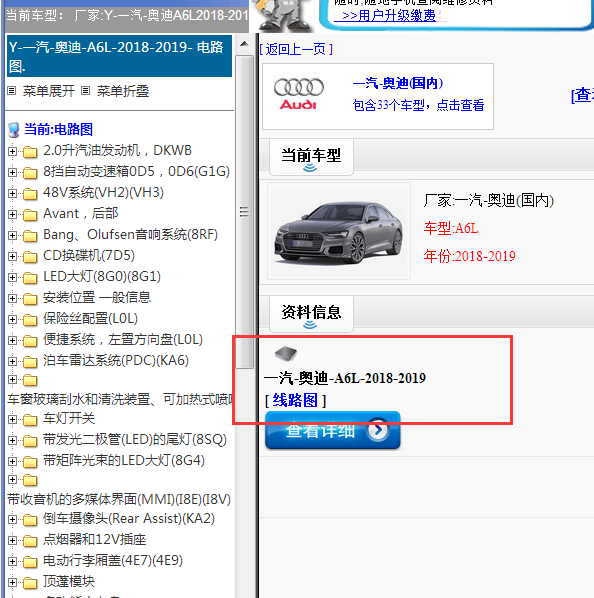Screen dimensions: 594x598
Task: Click folder icon above 车窗玻璃刮水和清洗装置
Action: coord(30,380)
